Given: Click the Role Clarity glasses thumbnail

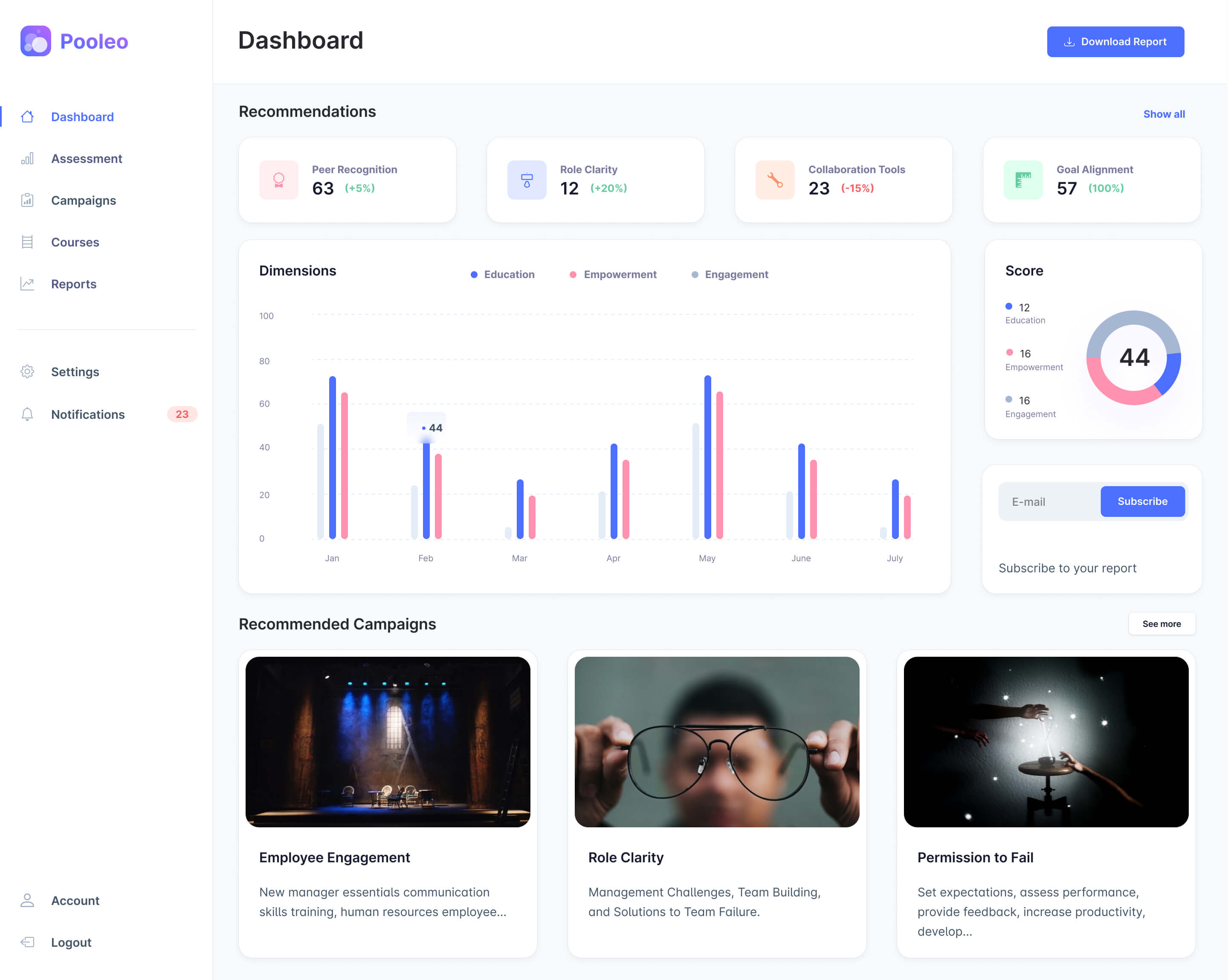Looking at the screenshot, I should (717, 742).
